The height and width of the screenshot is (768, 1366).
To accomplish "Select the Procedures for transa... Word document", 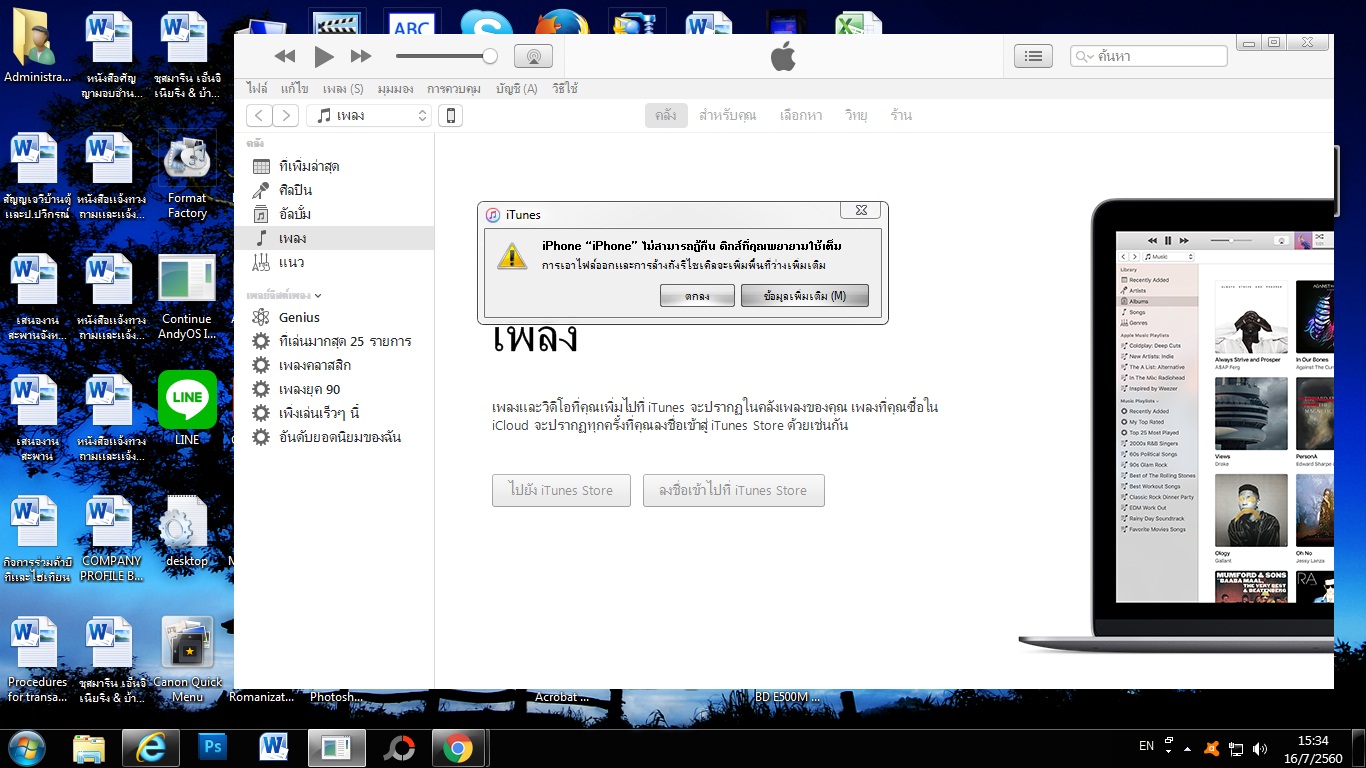I will point(37,660).
